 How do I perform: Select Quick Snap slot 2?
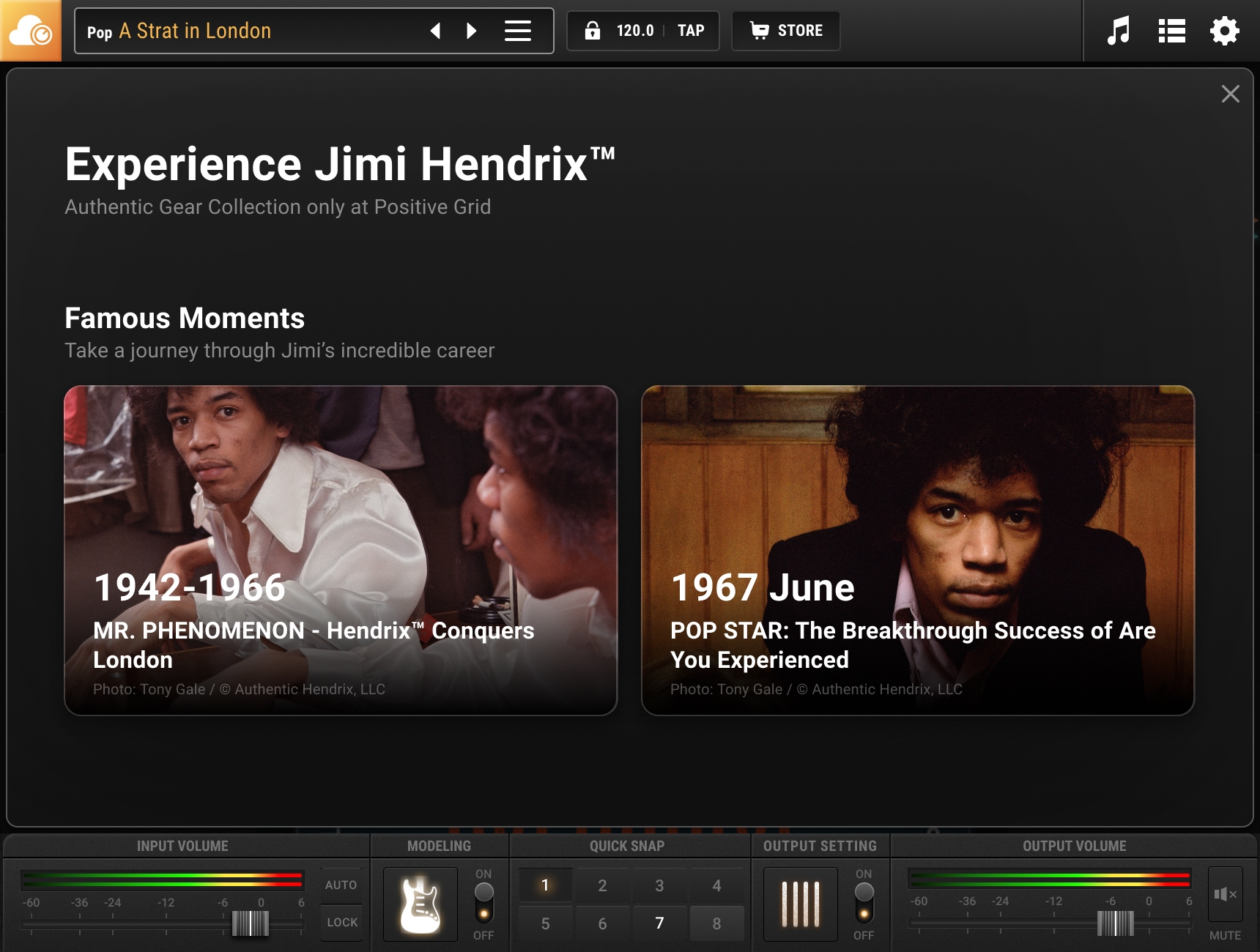[602, 885]
